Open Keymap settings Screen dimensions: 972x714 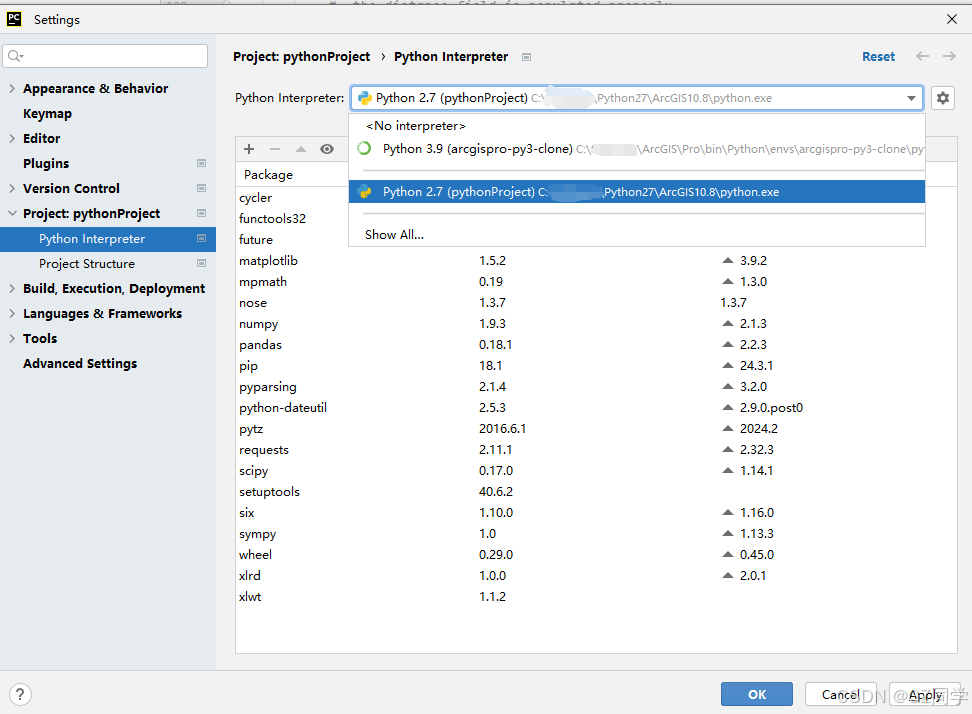(47, 113)
